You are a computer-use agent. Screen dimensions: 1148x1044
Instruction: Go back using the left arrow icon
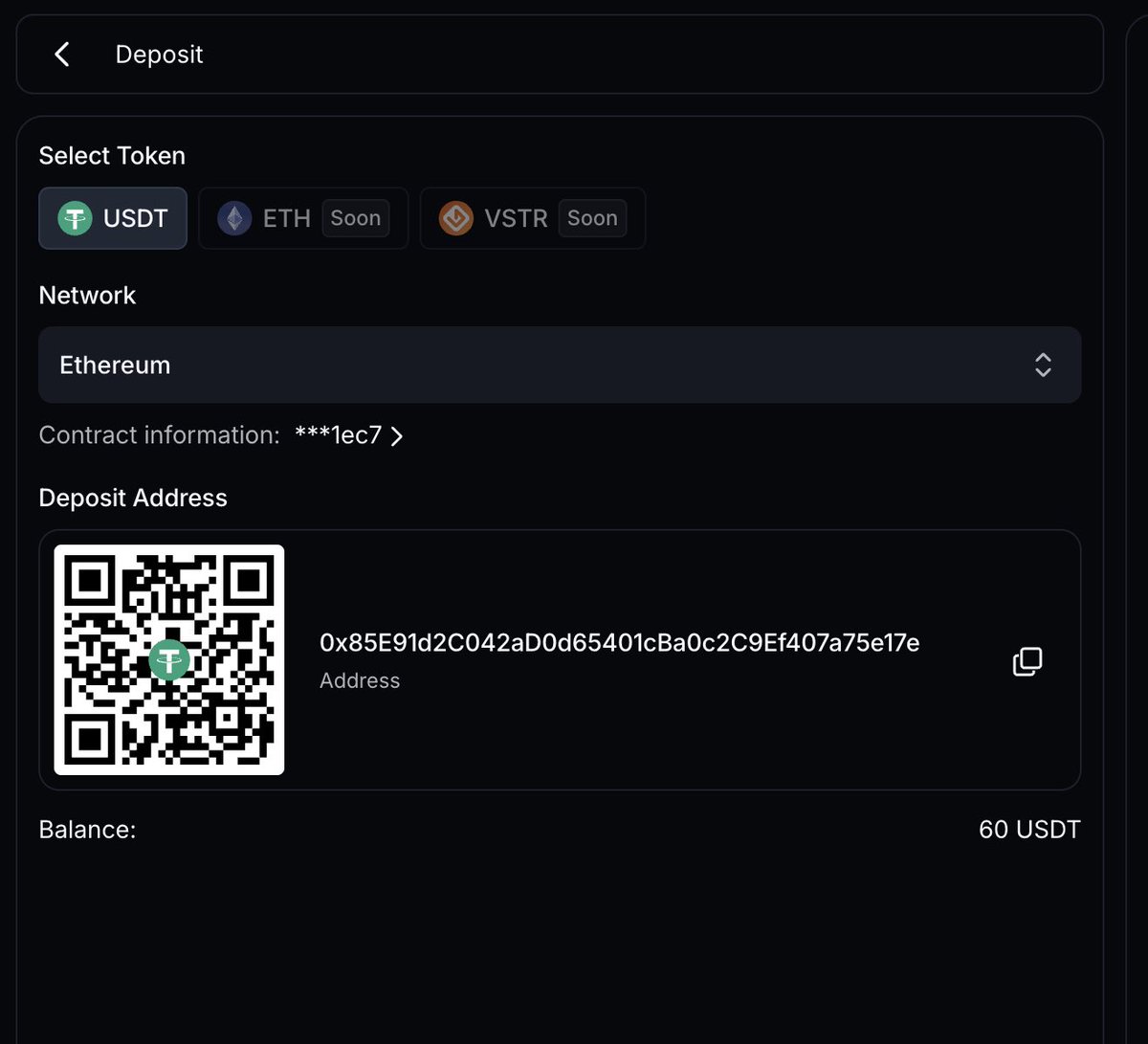point(62,55)
